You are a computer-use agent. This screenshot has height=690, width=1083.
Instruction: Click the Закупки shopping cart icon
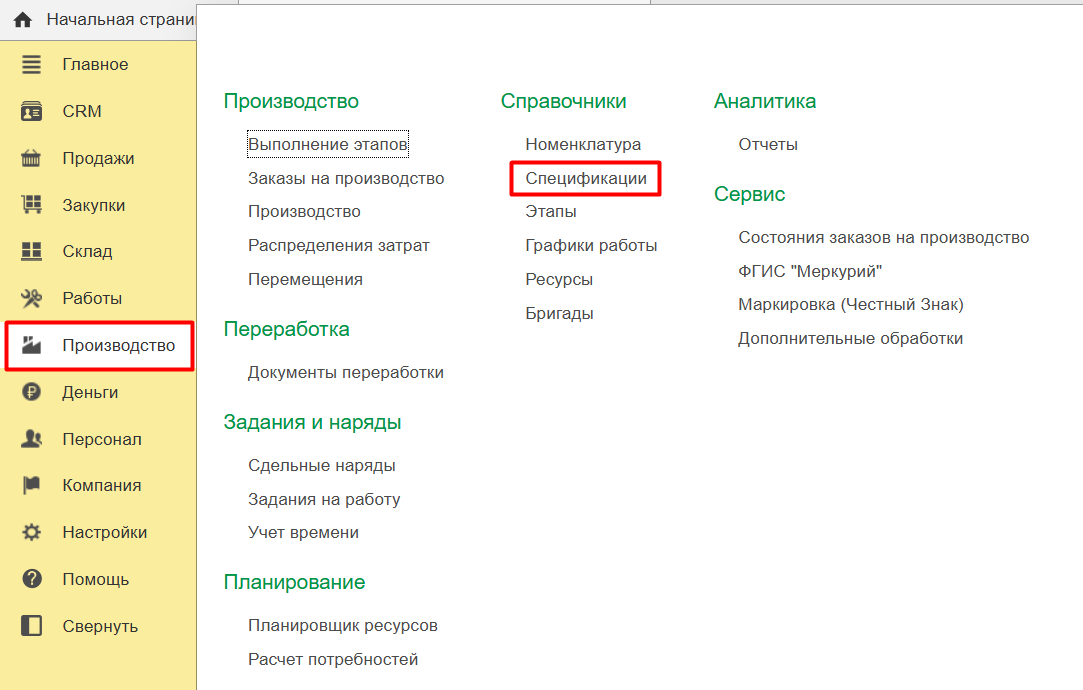31,205
